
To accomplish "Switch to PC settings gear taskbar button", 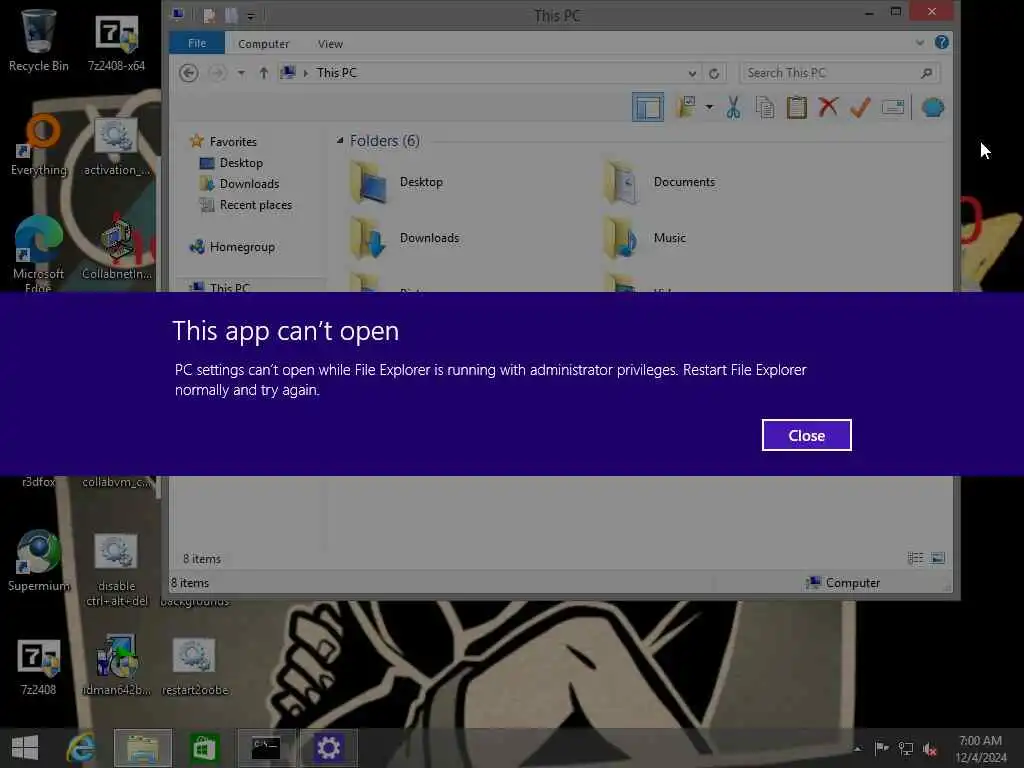I will 328,748.
